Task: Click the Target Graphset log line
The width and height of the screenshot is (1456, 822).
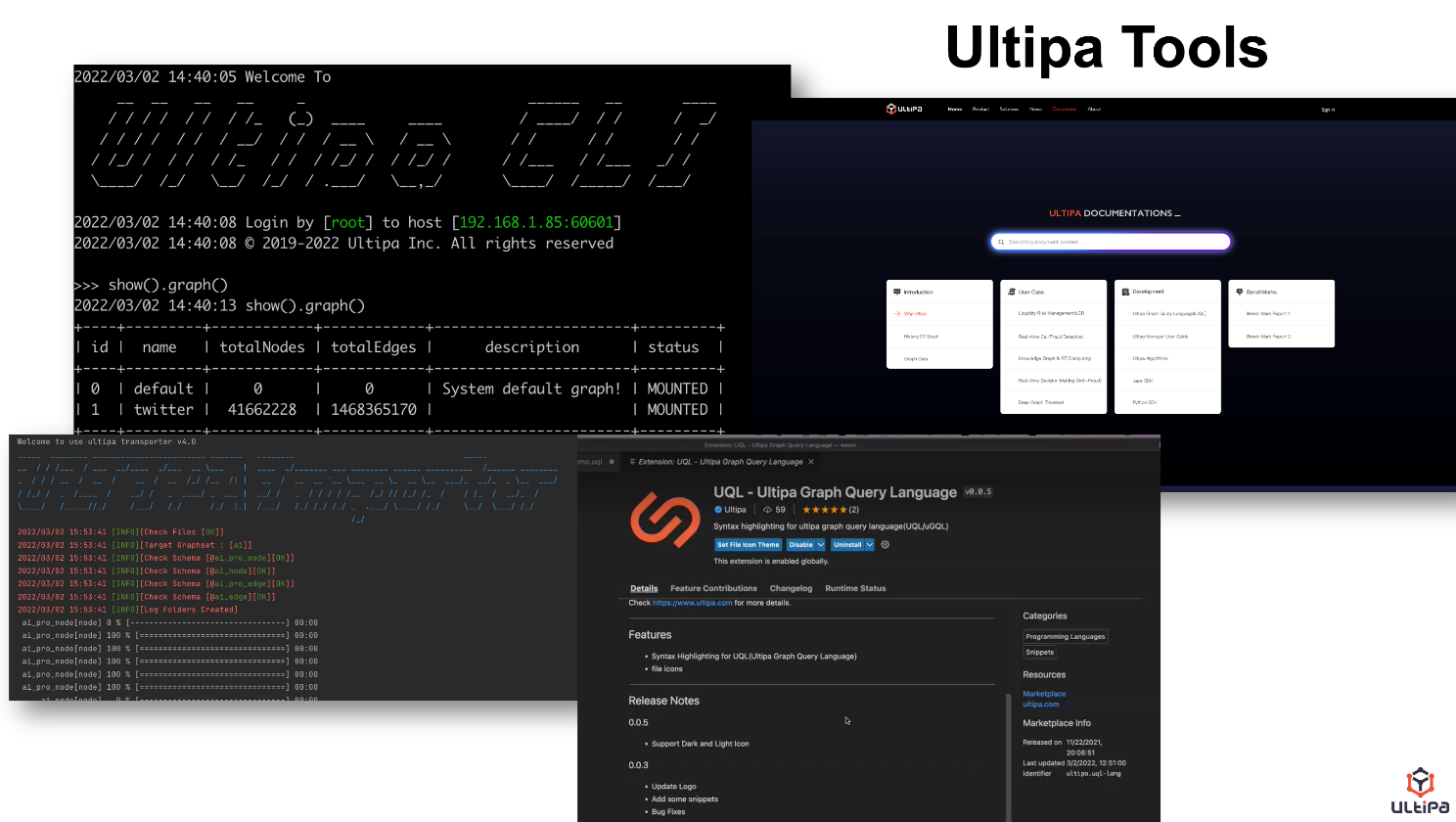Action: point(135,545)
